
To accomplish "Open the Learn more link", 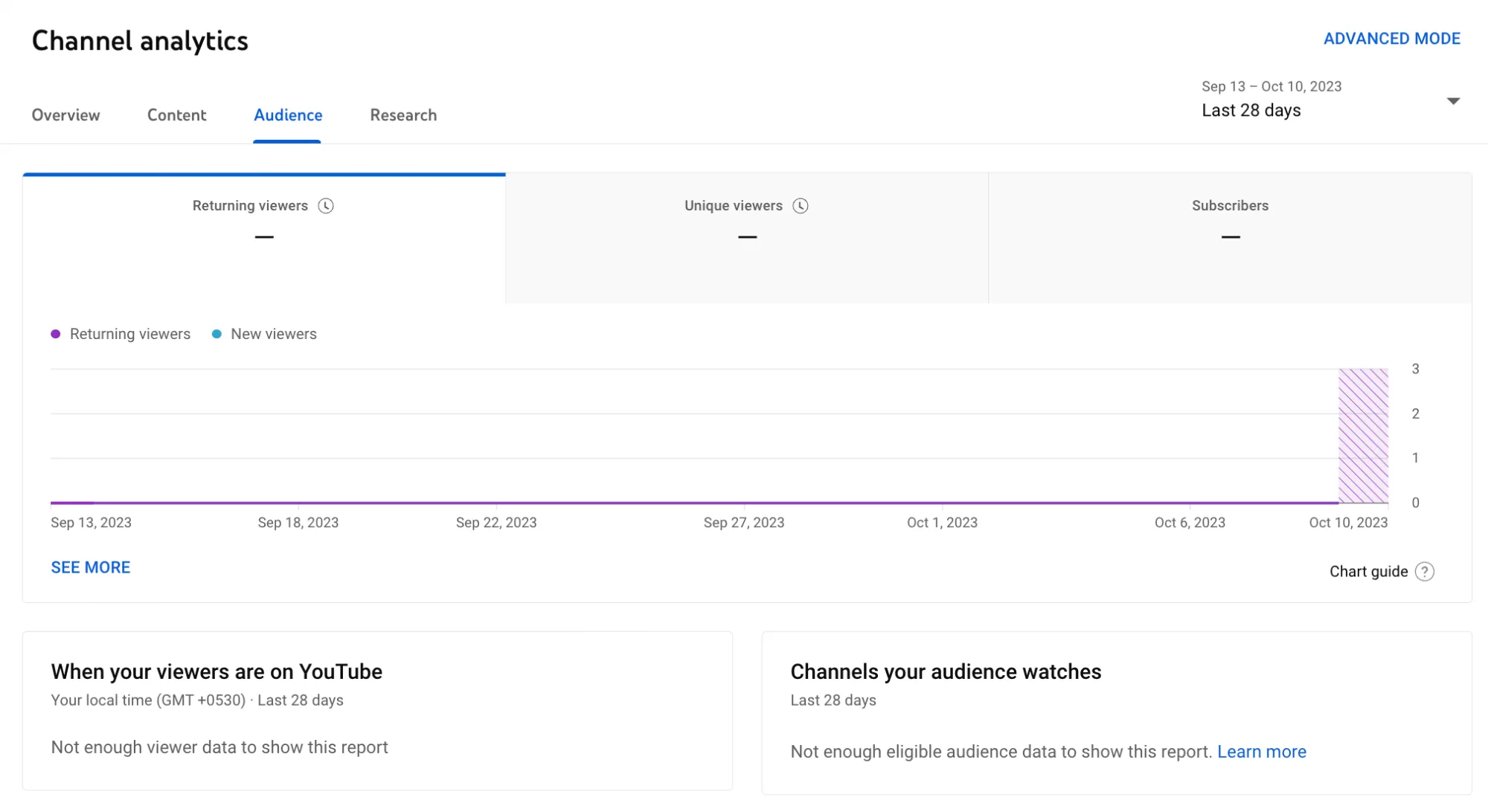I will tap(1261, 752).
